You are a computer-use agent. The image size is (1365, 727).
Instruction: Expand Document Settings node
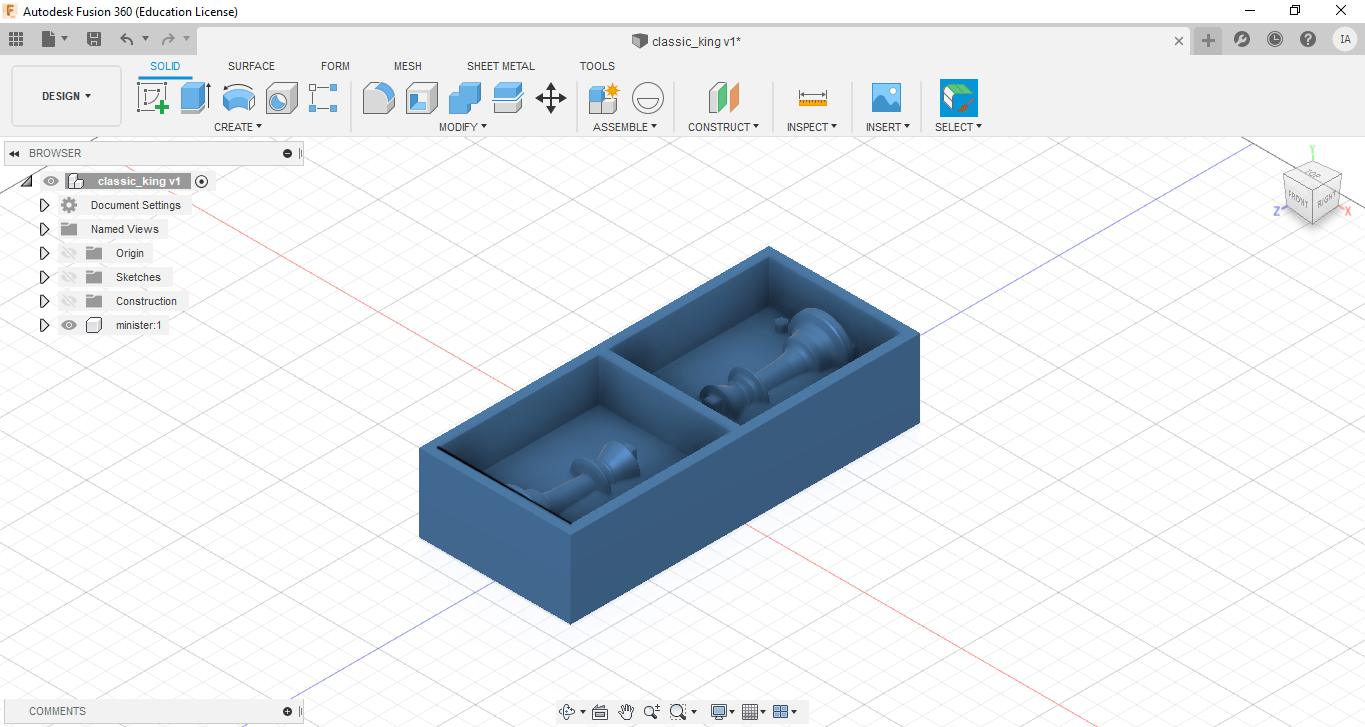(44, 205)
